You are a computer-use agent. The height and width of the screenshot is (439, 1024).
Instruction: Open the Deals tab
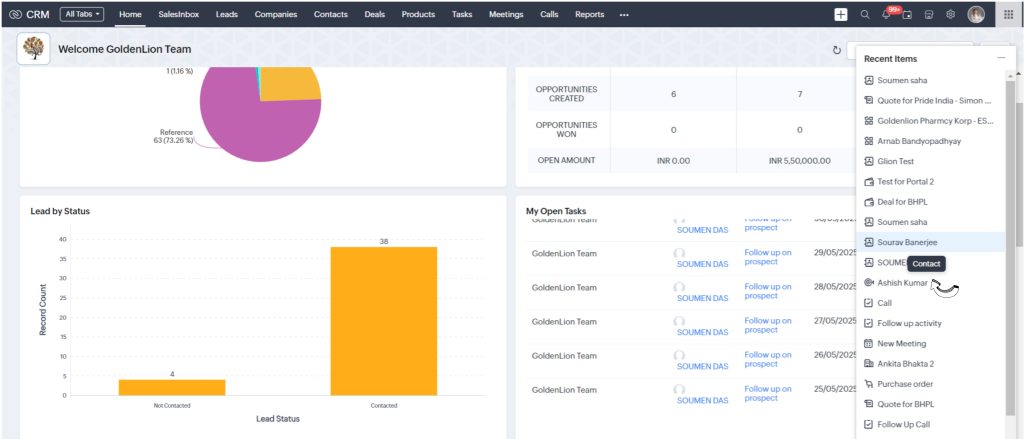click(x=375, y=15)
